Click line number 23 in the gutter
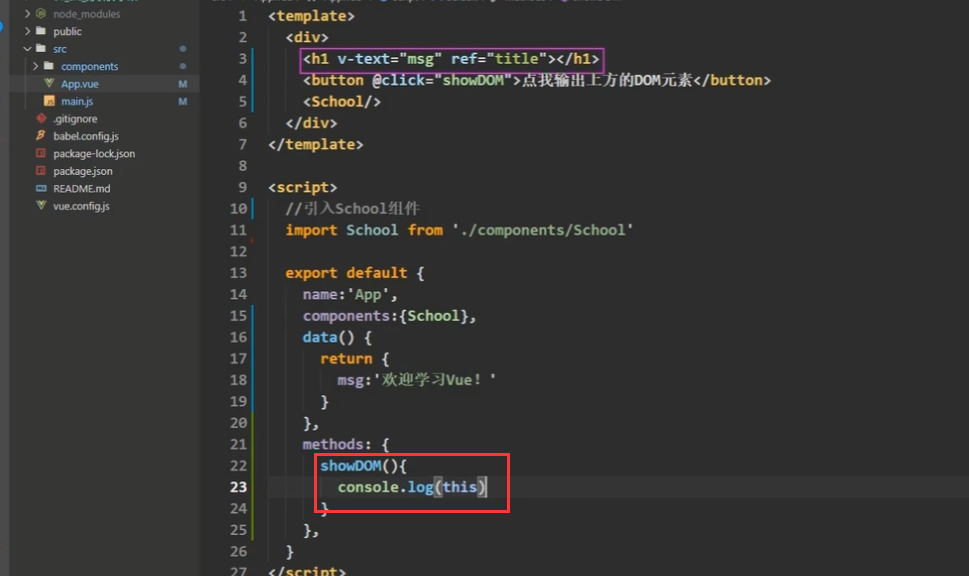This screenshot has height=576, width=969. pyautogui.click(x=238, y=487)
